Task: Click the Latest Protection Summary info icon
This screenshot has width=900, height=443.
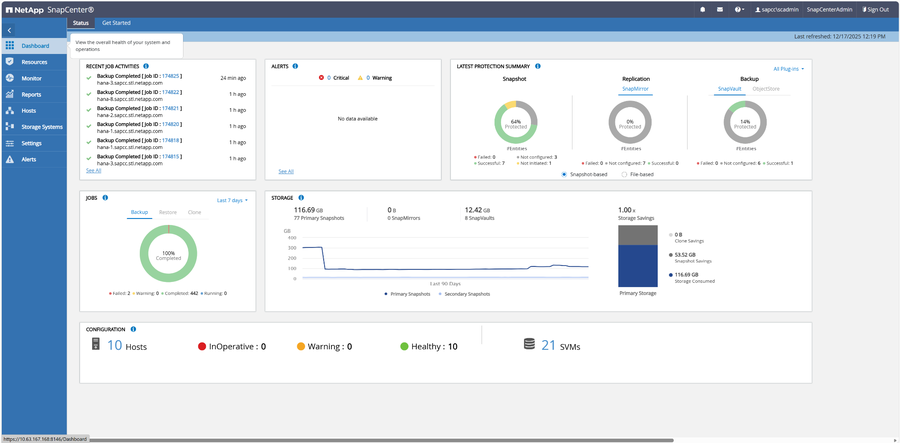Action: click(537, 66)
